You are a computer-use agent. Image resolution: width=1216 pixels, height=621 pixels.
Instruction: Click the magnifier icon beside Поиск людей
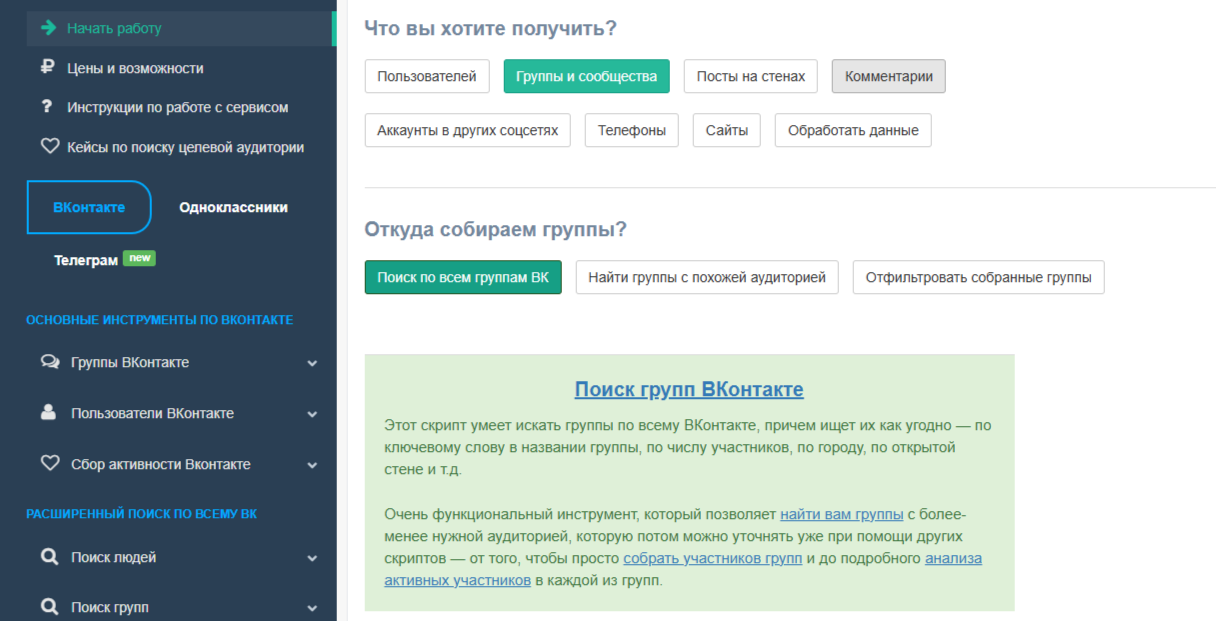[x=49, y=557]
